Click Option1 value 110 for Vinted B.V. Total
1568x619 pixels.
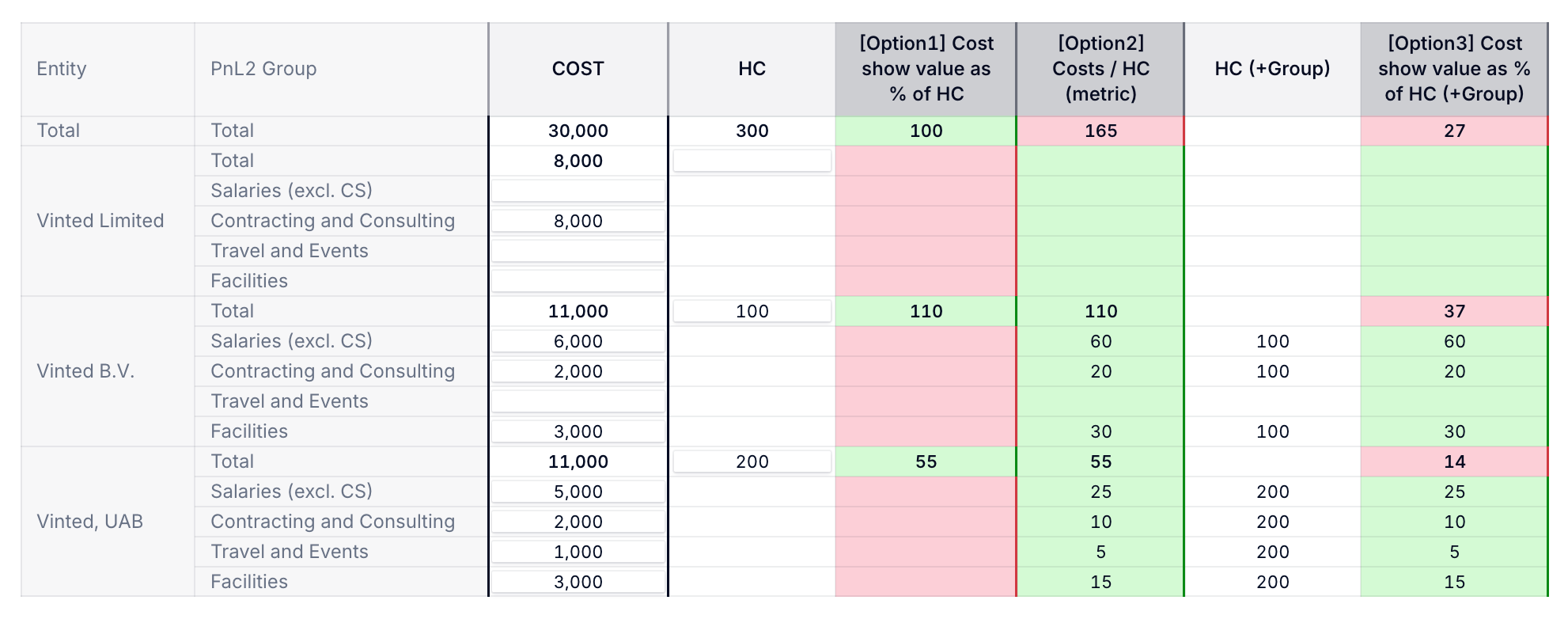pos(926,311)
